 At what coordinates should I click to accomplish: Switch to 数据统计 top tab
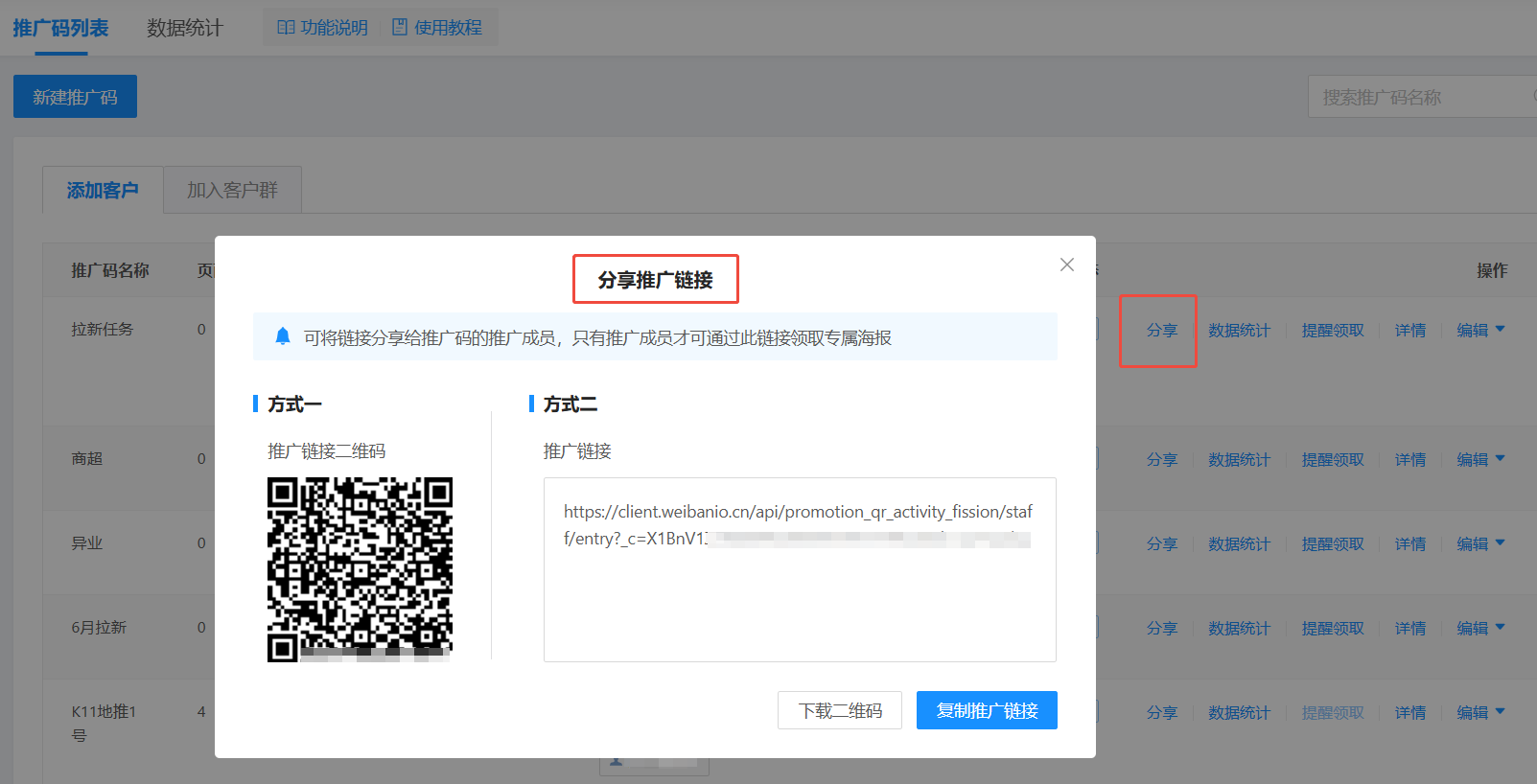pos(185,28)
